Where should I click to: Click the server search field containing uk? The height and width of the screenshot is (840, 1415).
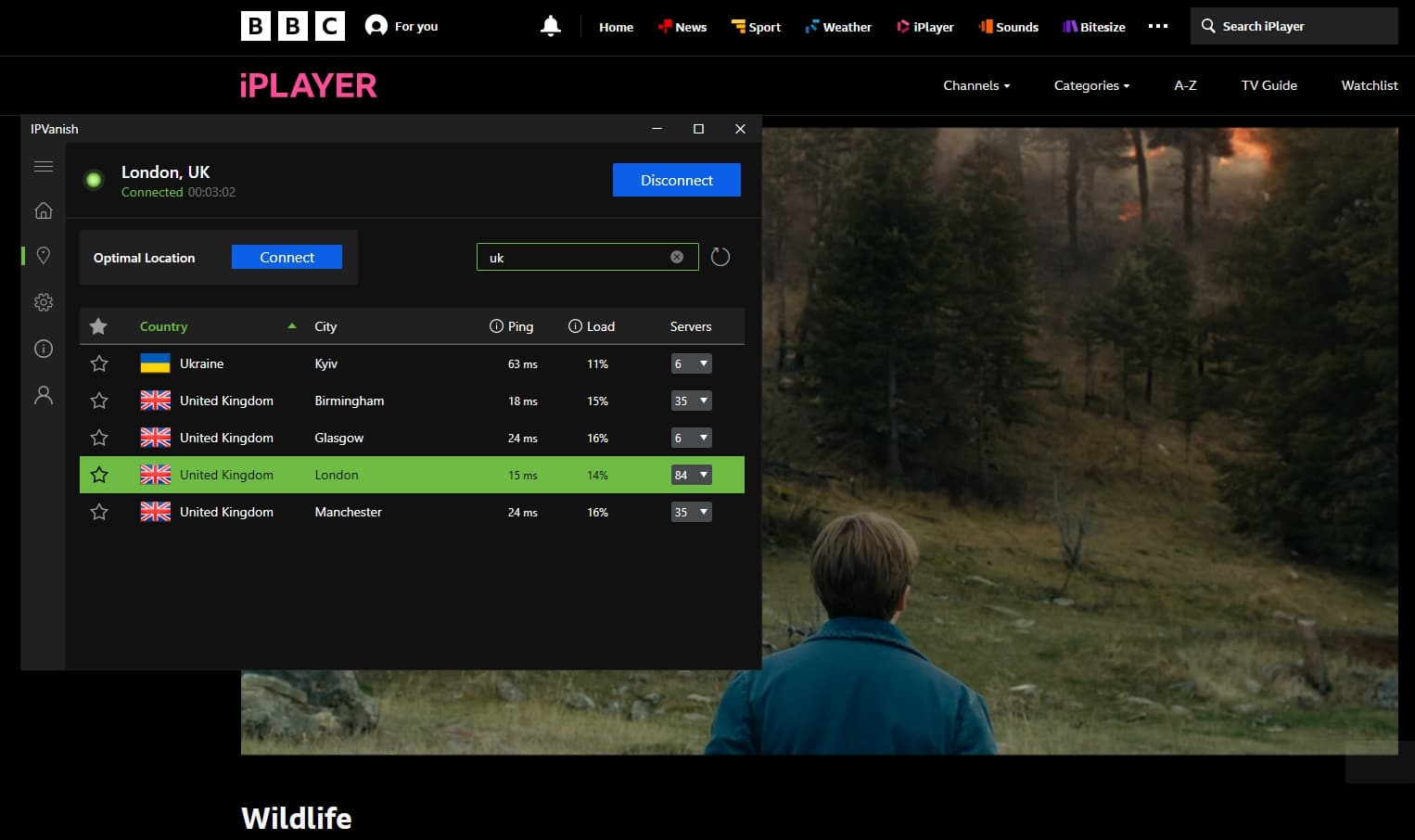(x=587, y=257)
